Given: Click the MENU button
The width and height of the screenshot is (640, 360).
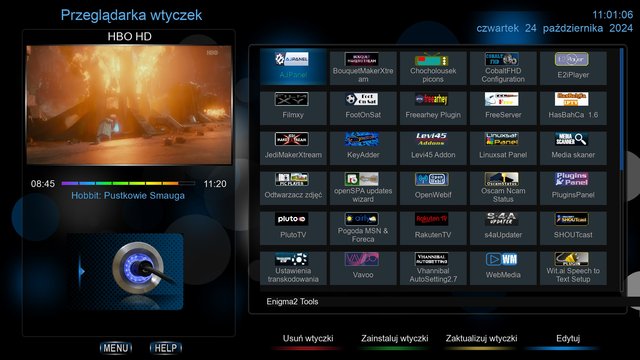Looking at the screenshot, I should [116, 348].
